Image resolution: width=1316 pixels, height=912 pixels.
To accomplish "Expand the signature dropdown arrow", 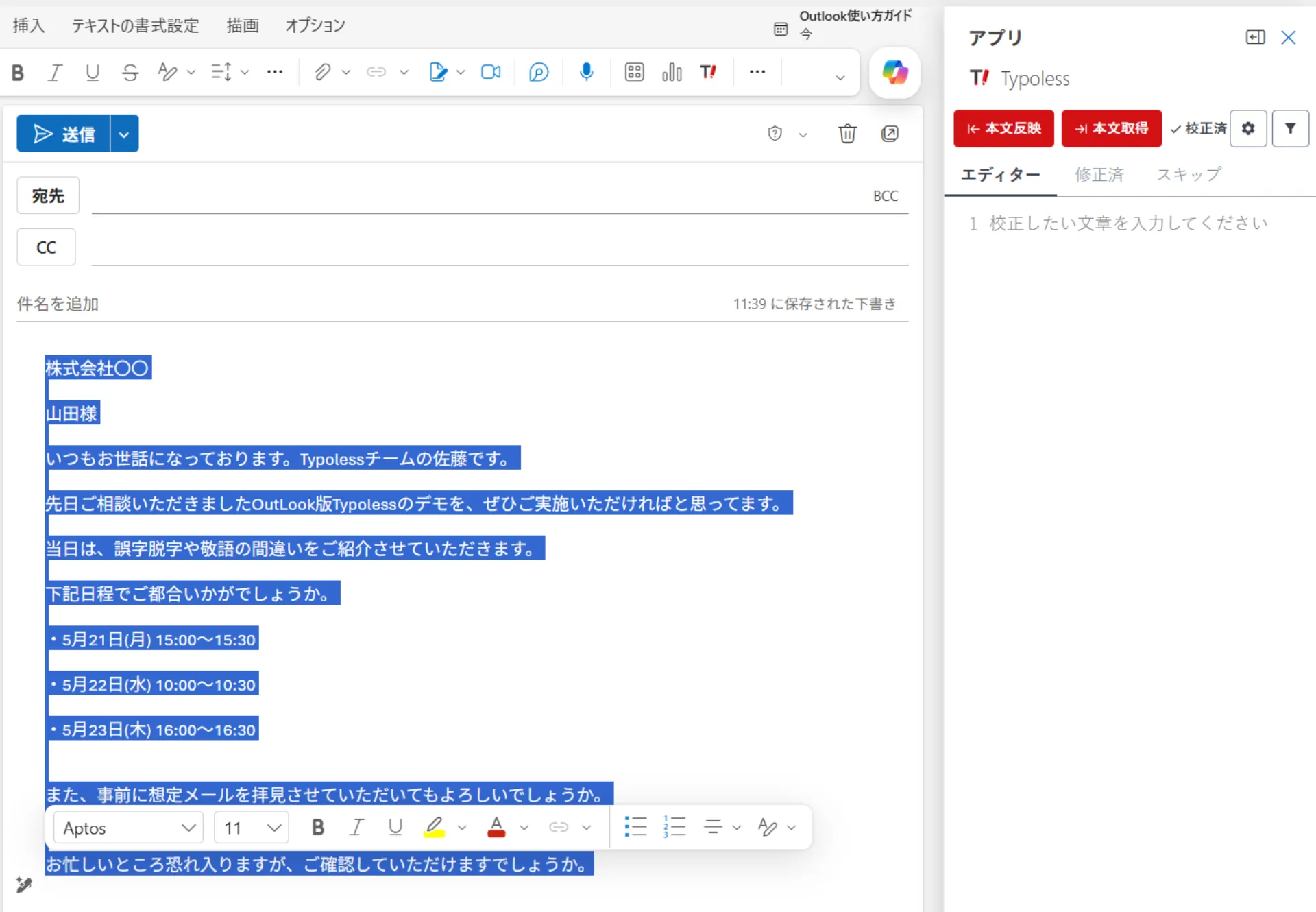I will tap(461, 72).
